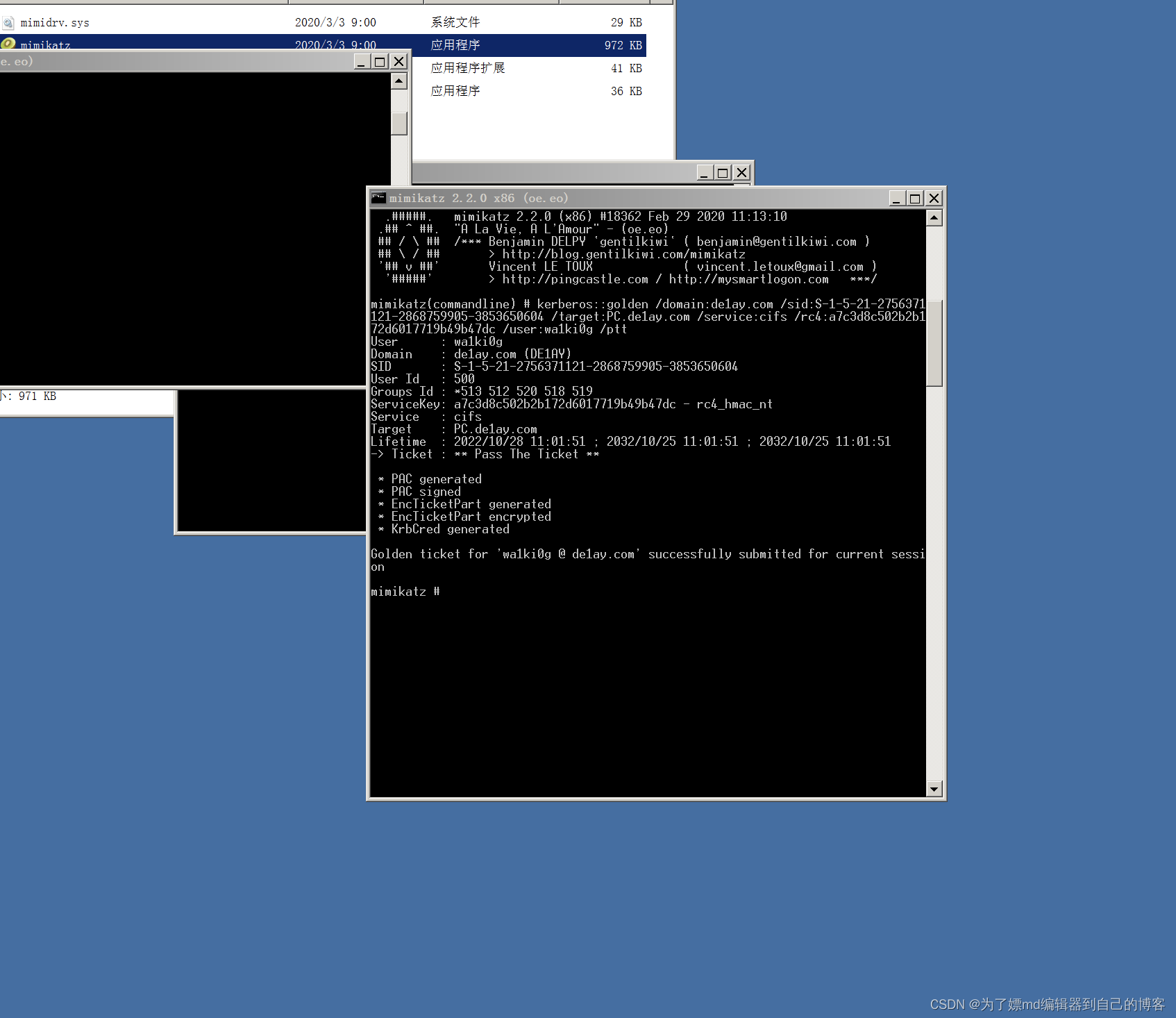Click the 41 KB size cell
Screen dimensions: 1176x1018
click(x=626, y=68)
